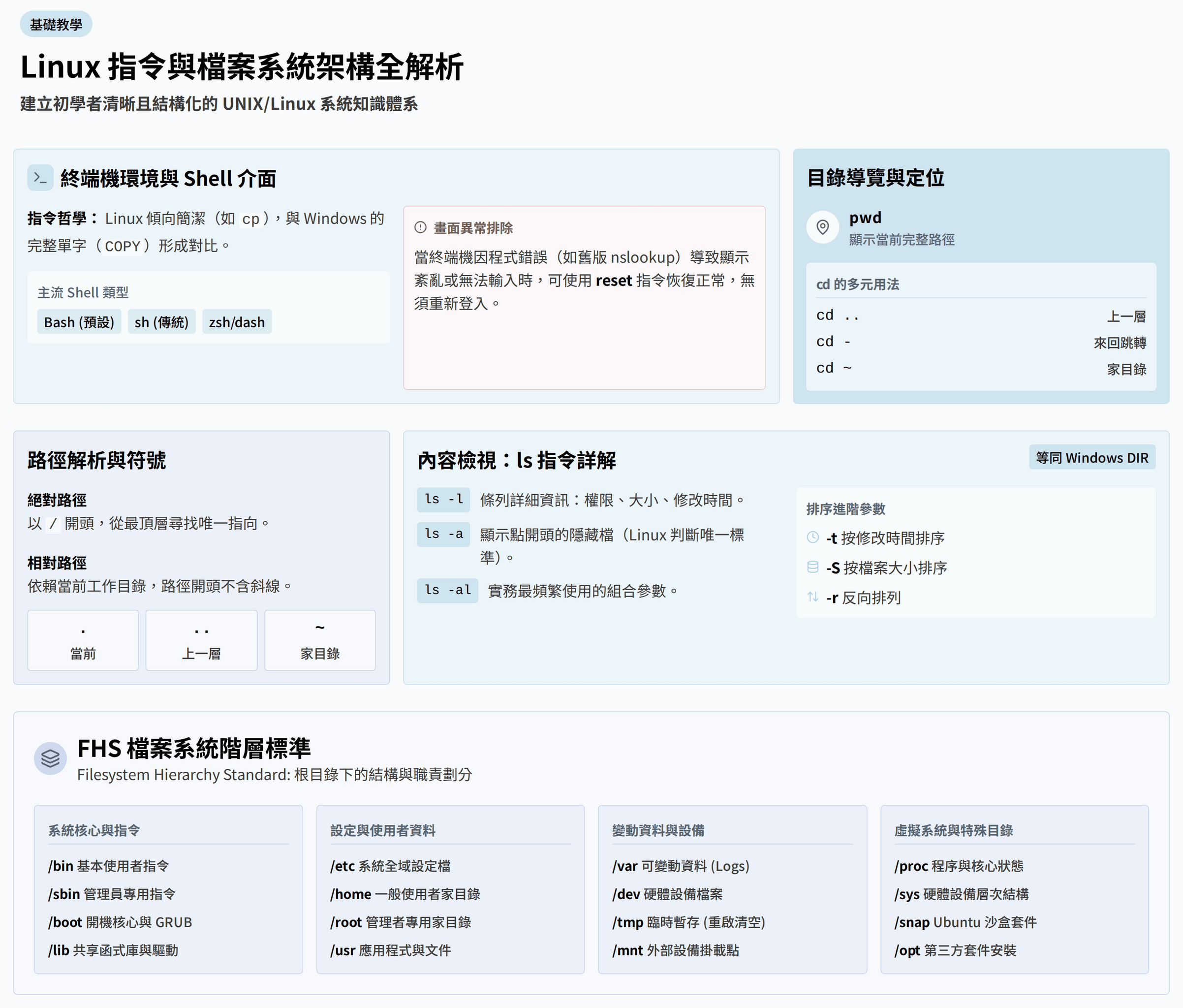
Task: Click the /root 管理者專用家目錄 entry
Action: tap(401, 922)
